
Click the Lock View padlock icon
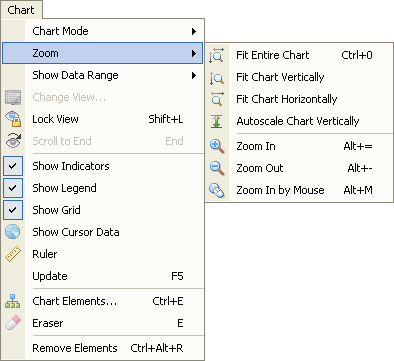pyautogui.click(x=13, y=119)
